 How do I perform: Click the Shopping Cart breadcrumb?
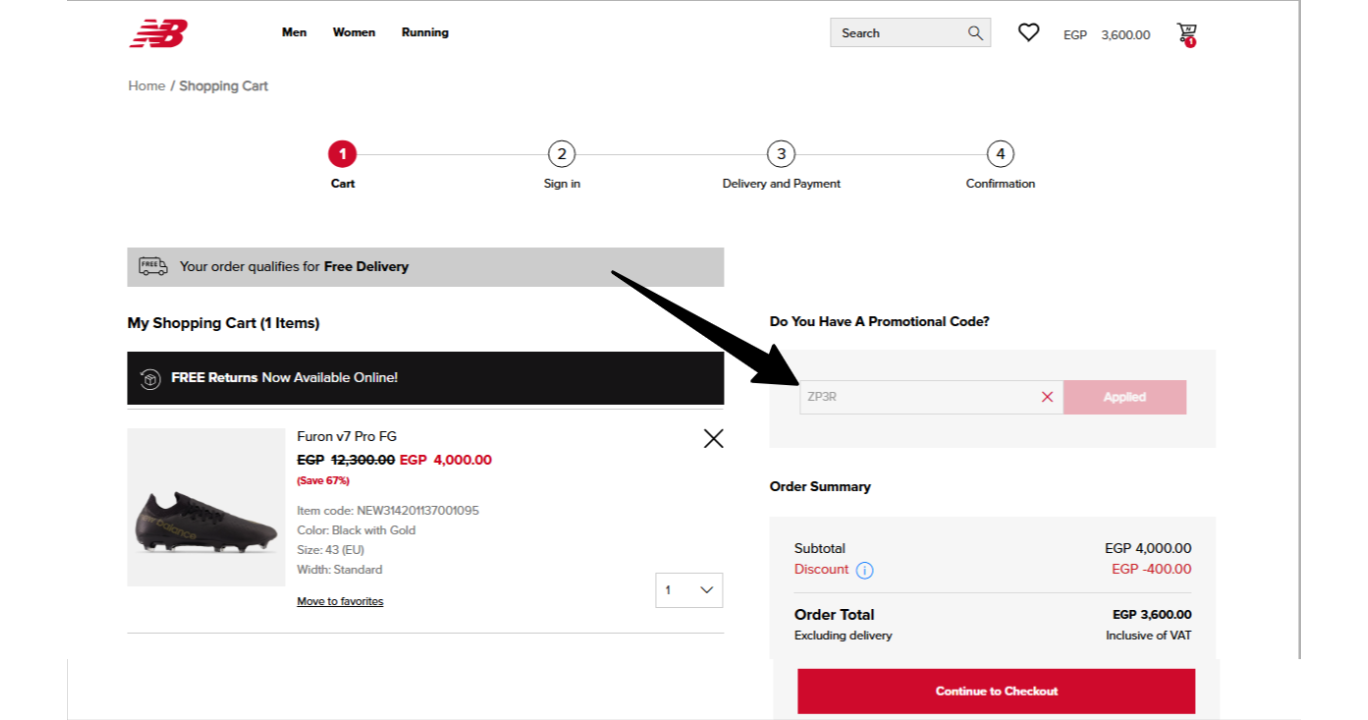click(x=224, y=86)
